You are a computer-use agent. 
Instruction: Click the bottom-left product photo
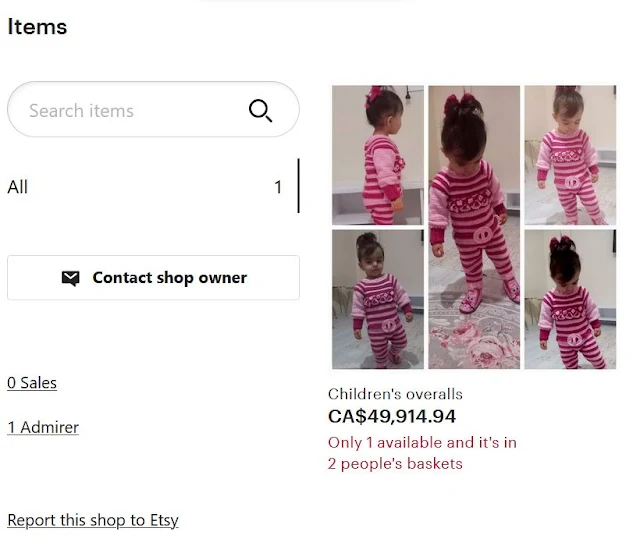[x=378, y=299]
